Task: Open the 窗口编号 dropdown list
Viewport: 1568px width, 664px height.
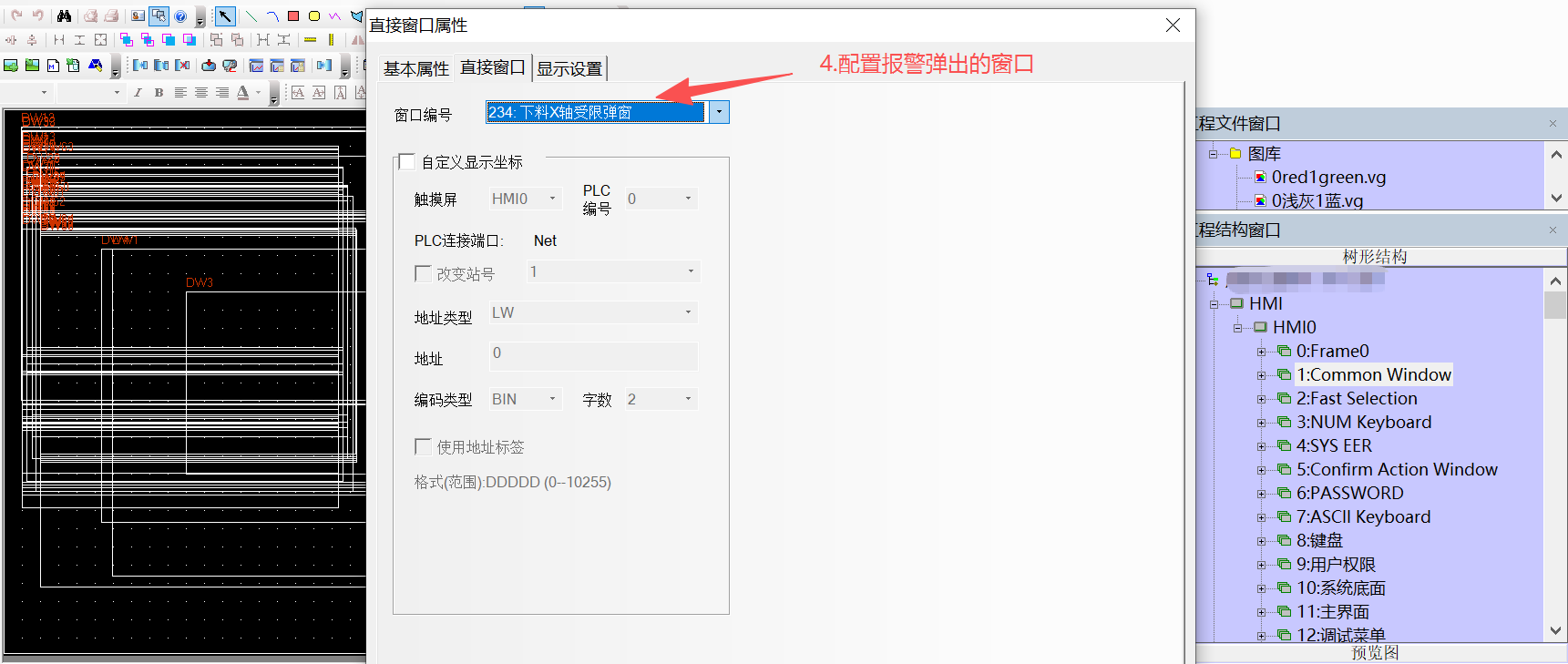Action: tap(719, 112)
